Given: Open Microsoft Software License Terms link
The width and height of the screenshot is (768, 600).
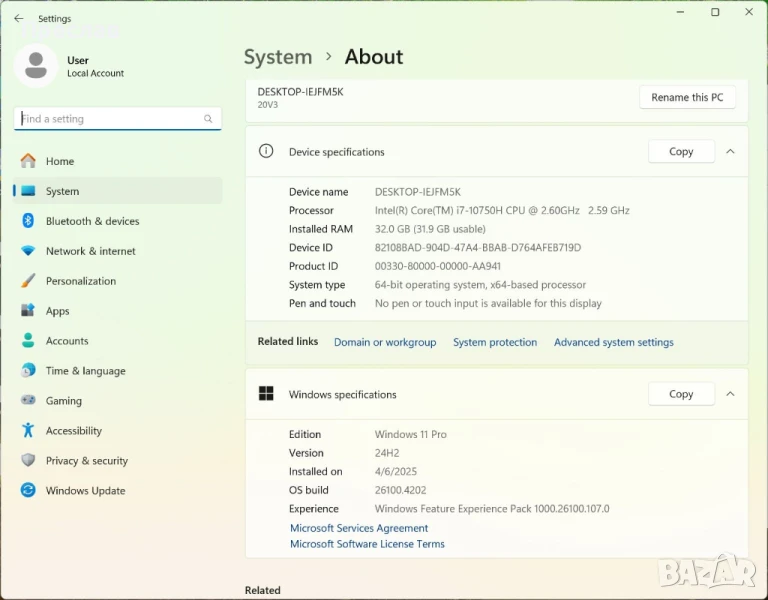Looking at the screenshot, I should click(367, 544).
